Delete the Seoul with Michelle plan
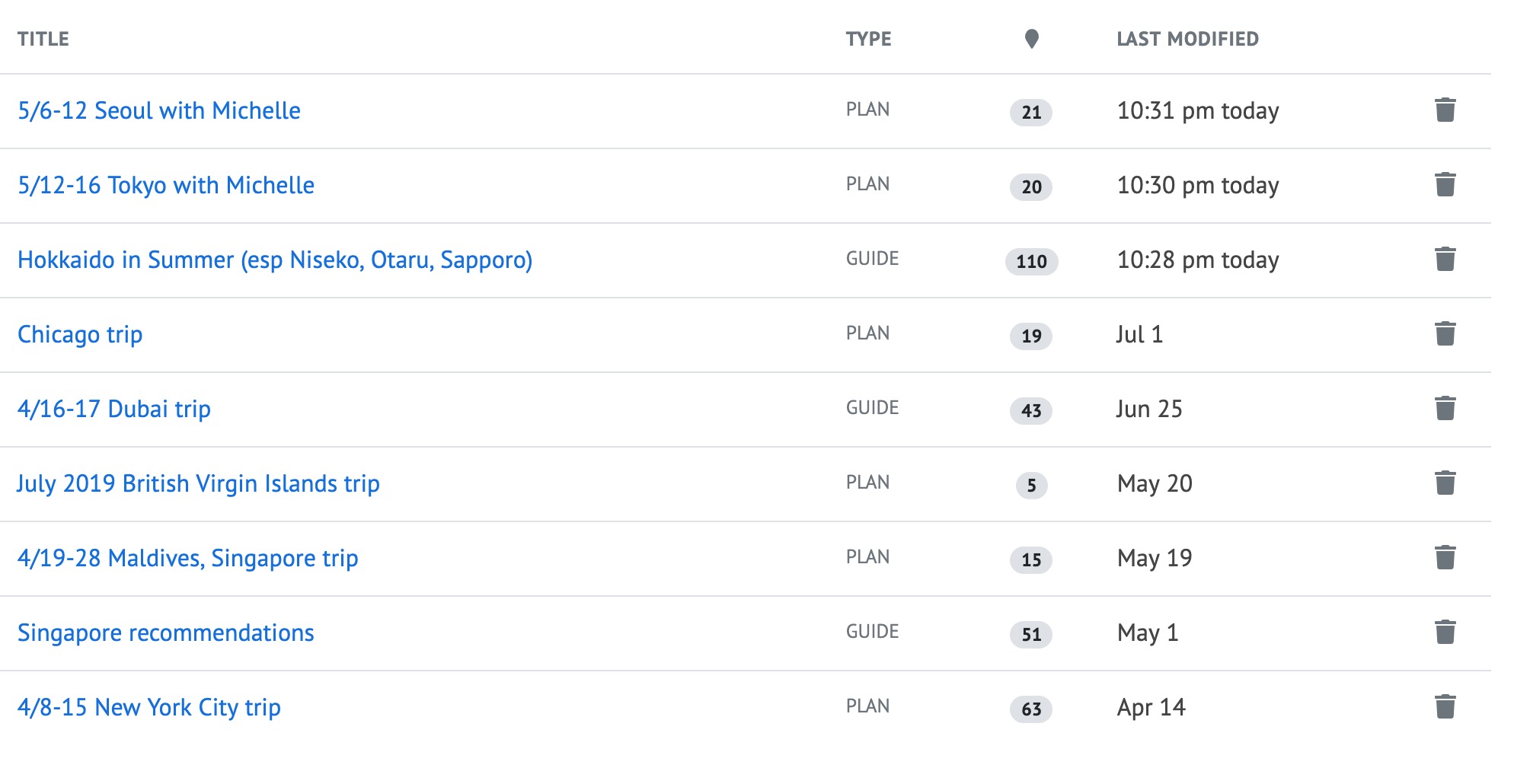 (x=1445, y=110)
